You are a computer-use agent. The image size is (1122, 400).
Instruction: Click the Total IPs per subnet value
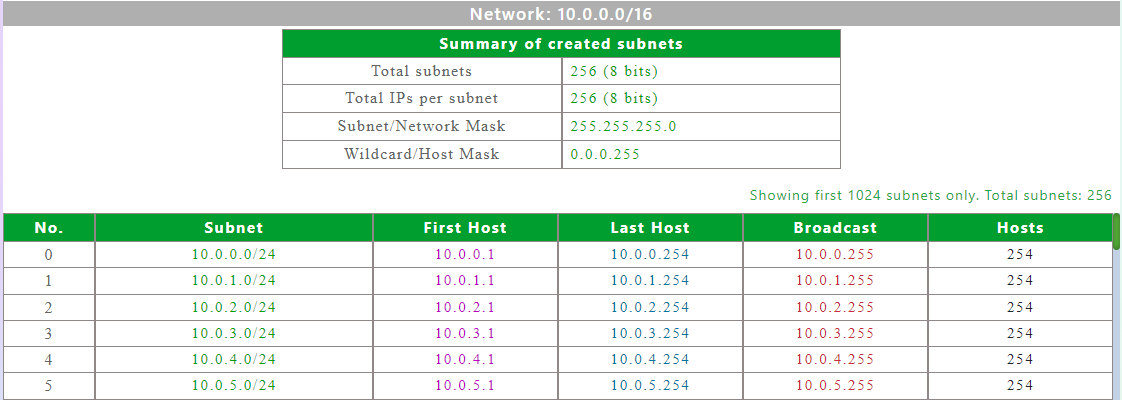coord(614,98)
